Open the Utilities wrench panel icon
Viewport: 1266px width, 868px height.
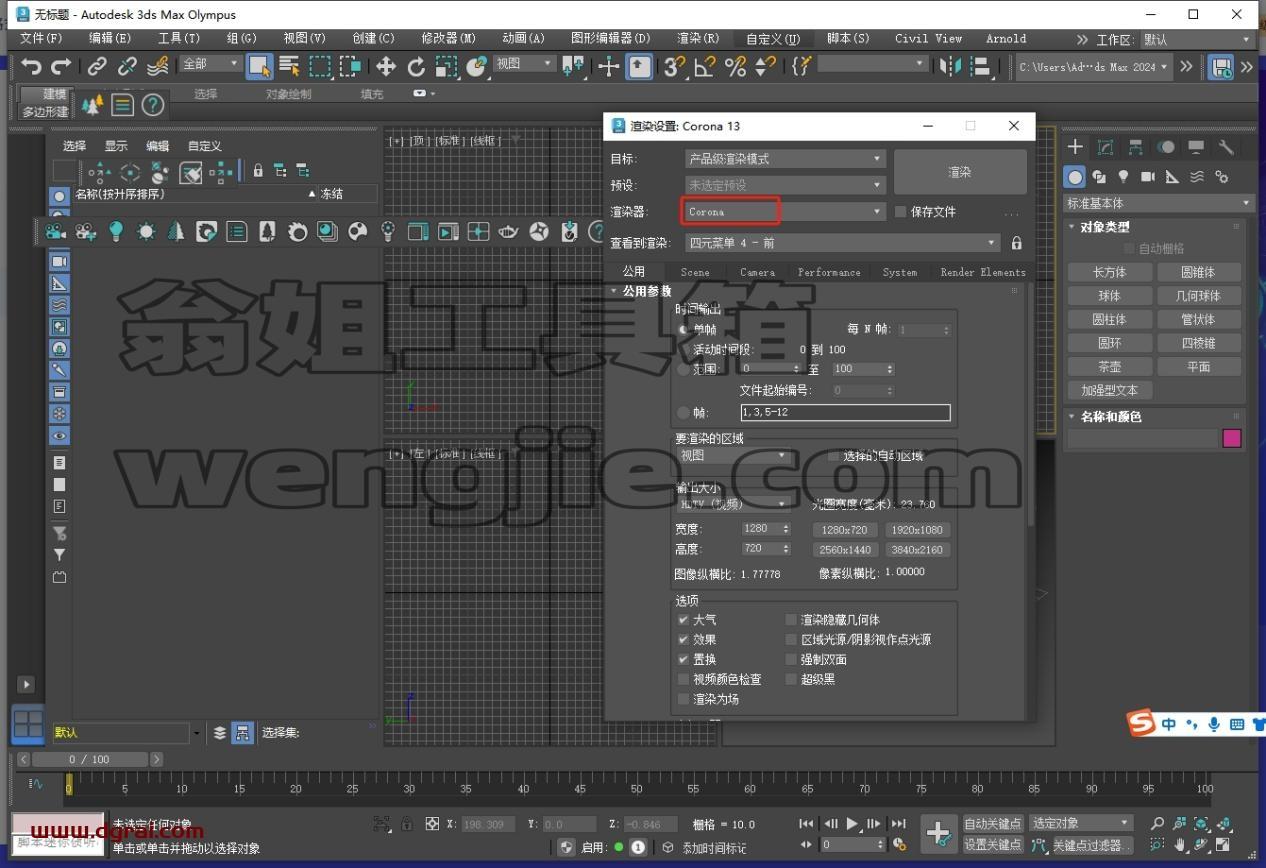click(x=1226, y=147)
